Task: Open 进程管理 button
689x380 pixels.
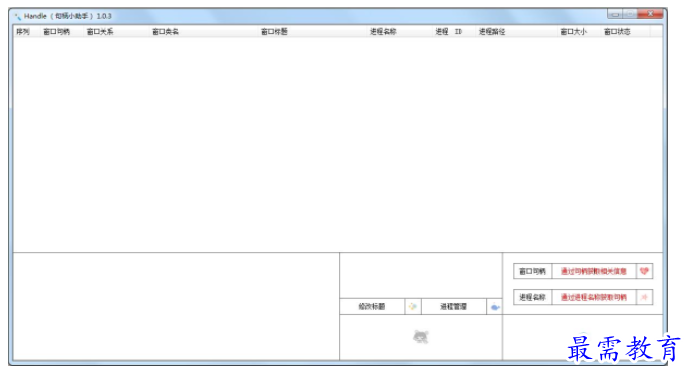Action: coord(453,307)
